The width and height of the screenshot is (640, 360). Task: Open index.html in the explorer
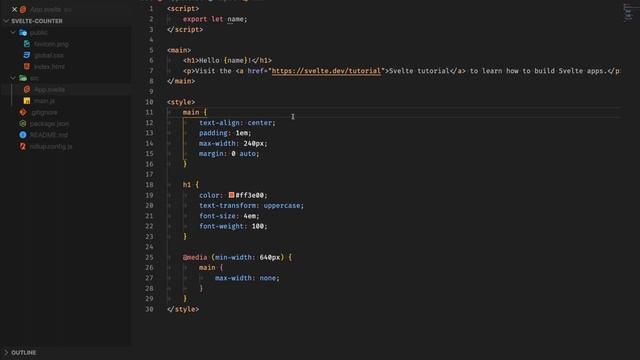49,67
